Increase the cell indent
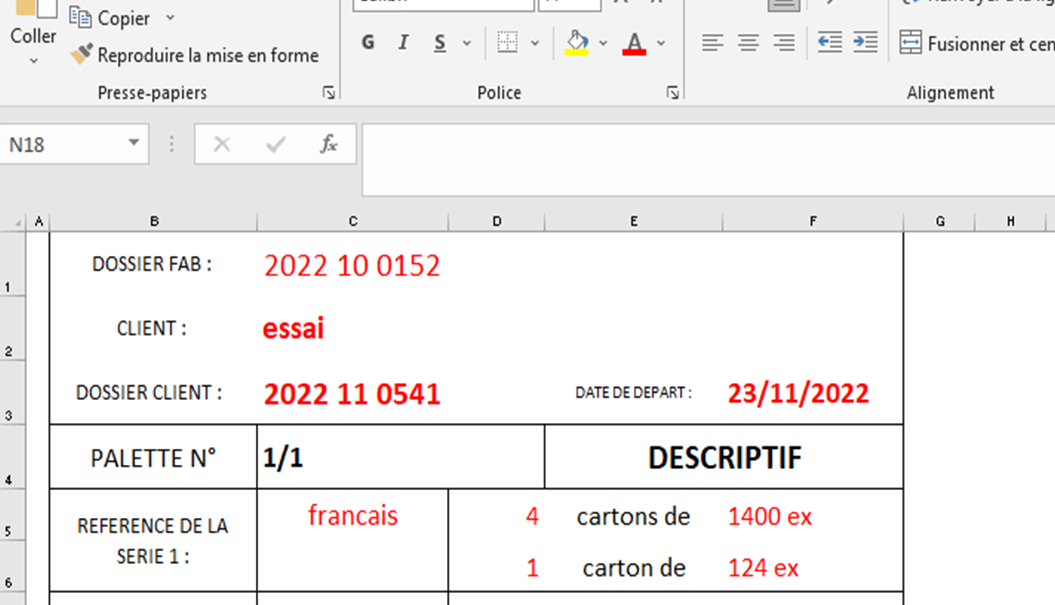This screenshot has height=605, width=1055. [866, 43]
